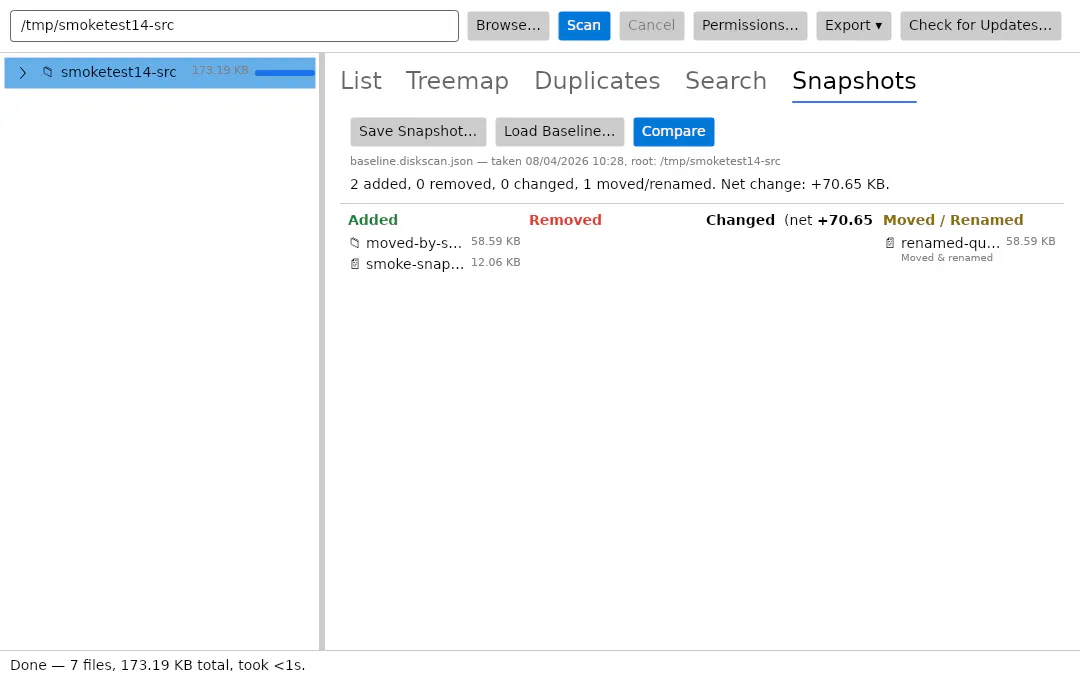Image resolution: width=1080 pixels, height=680 pixels.
Task: Click the 173.19 KB size in the tree
Action: tap(220, 70)
